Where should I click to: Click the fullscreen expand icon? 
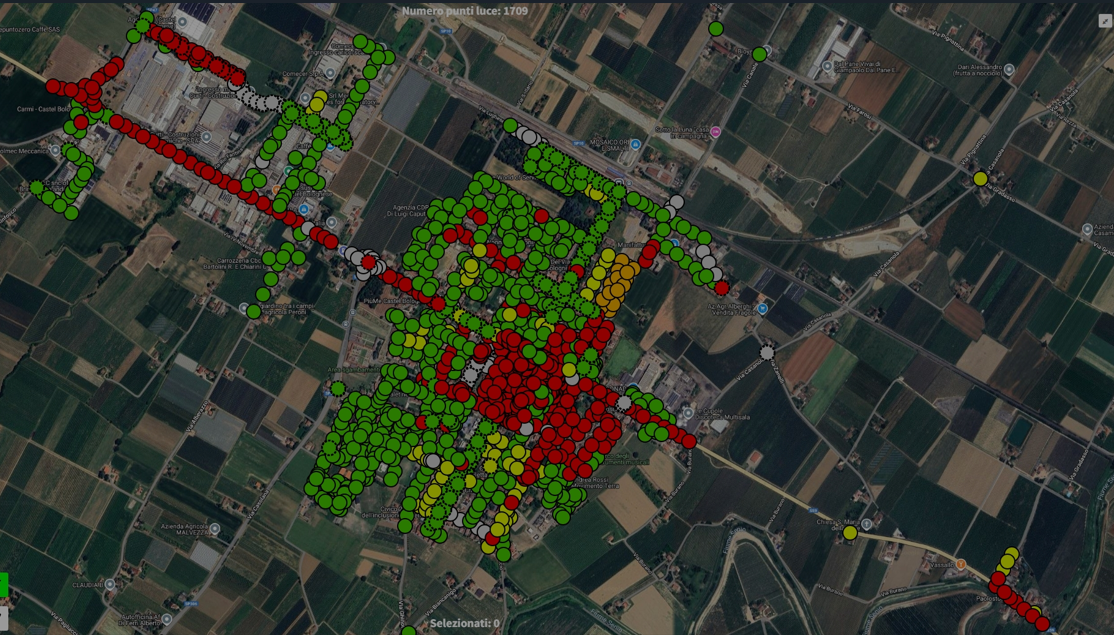coord(1105,21)
